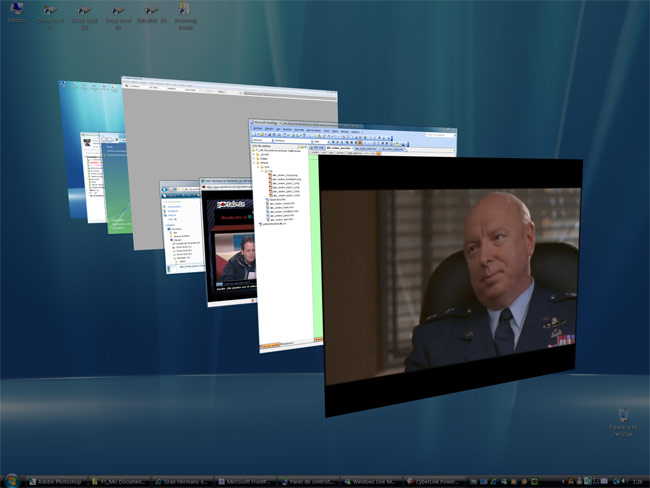
Task: Open Panel de control taskbar button
Action: (x=308, y=482)
